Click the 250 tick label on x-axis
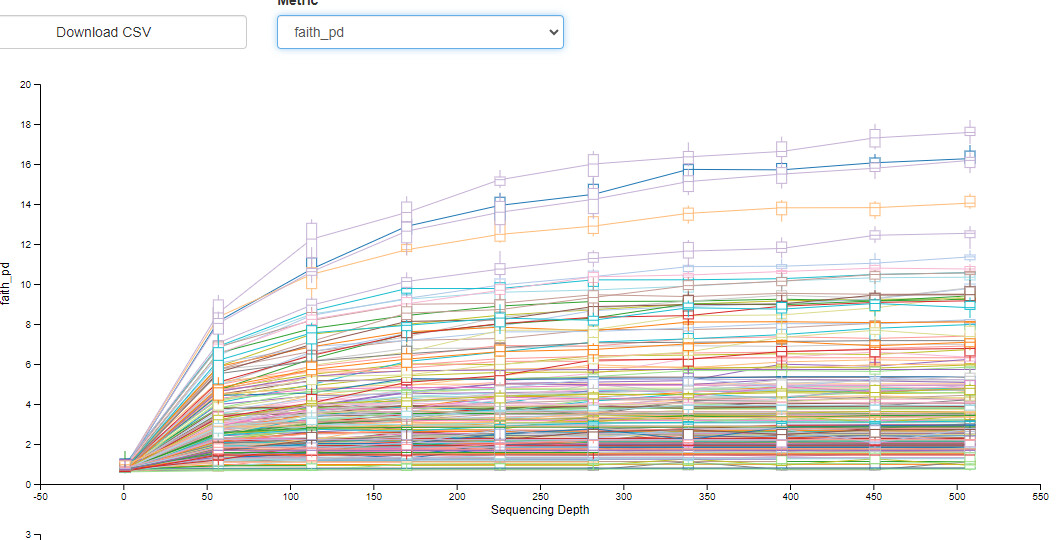Viewport: 1063px width, 540px height. (x=540, y=496)
